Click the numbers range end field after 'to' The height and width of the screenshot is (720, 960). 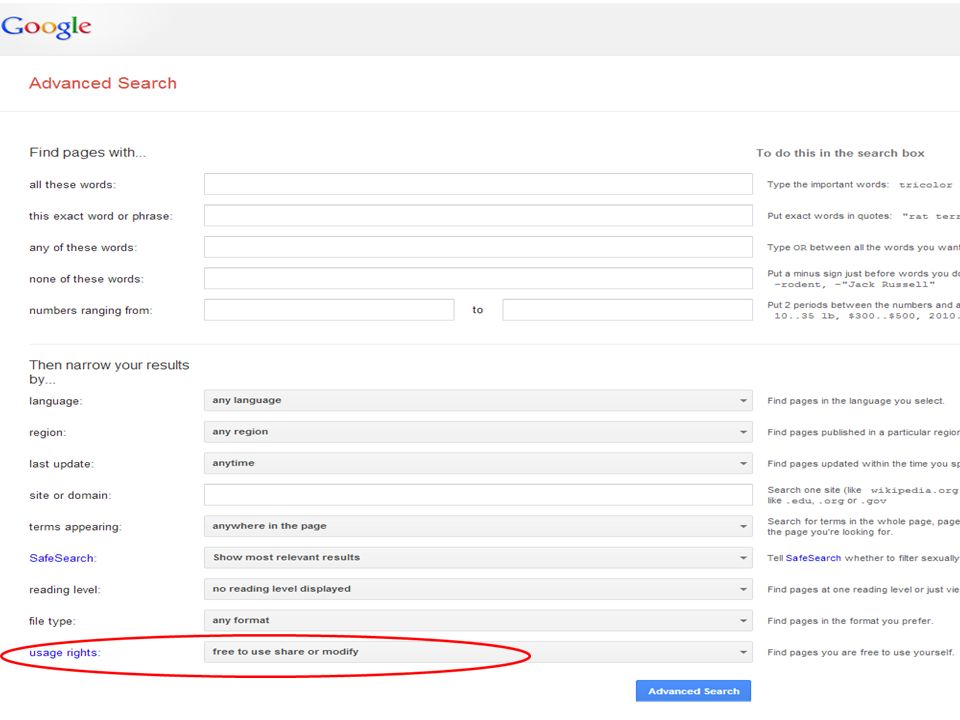(628, 310)
